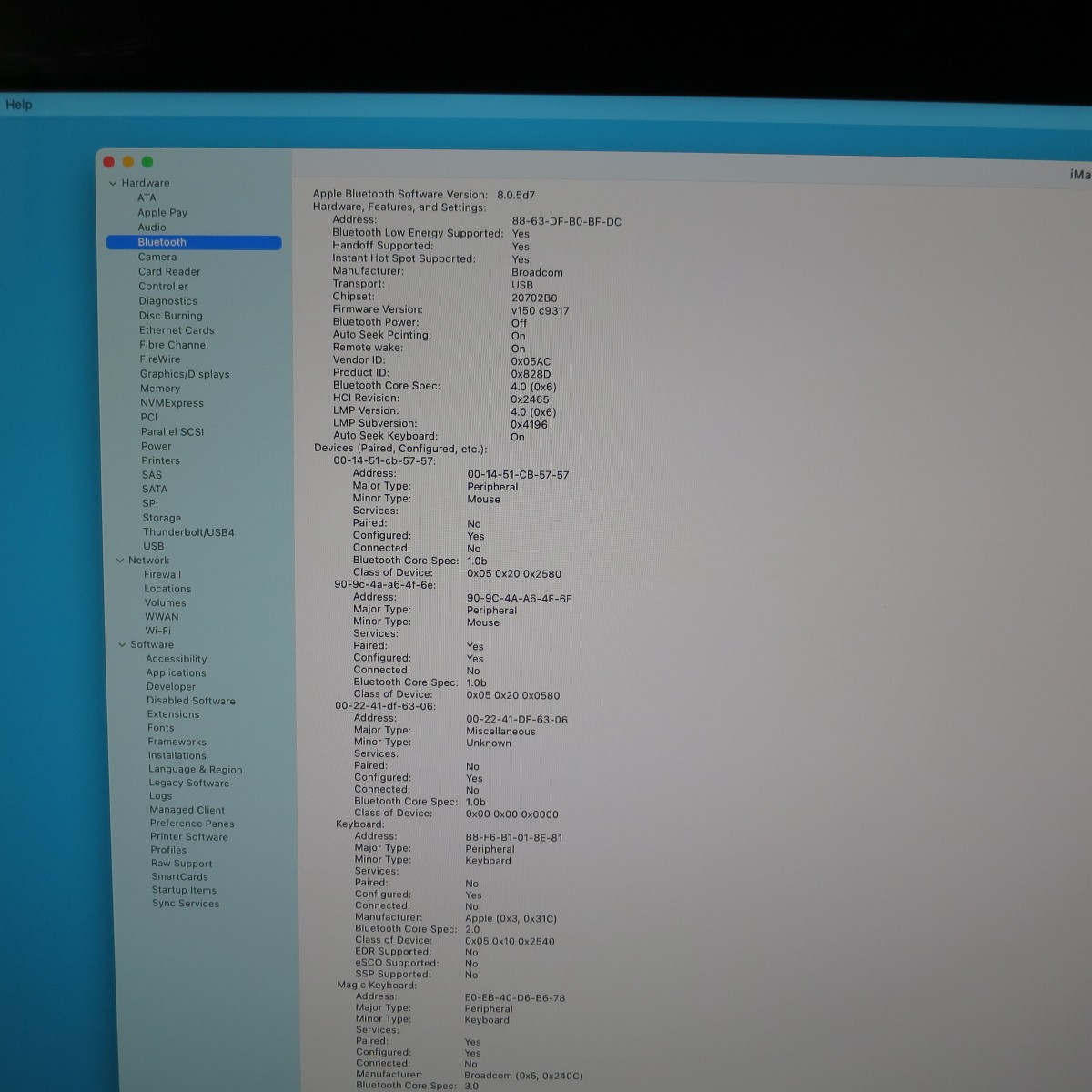Collapse the Software section chevron

122,644
